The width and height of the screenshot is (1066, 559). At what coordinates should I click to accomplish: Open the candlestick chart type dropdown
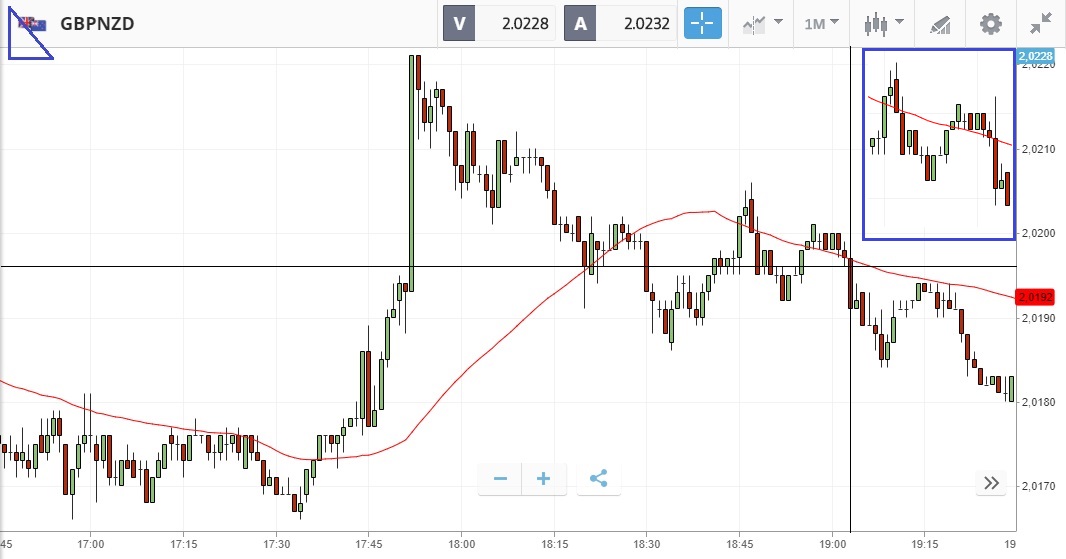pyautogui.click(x=883, y=23)
